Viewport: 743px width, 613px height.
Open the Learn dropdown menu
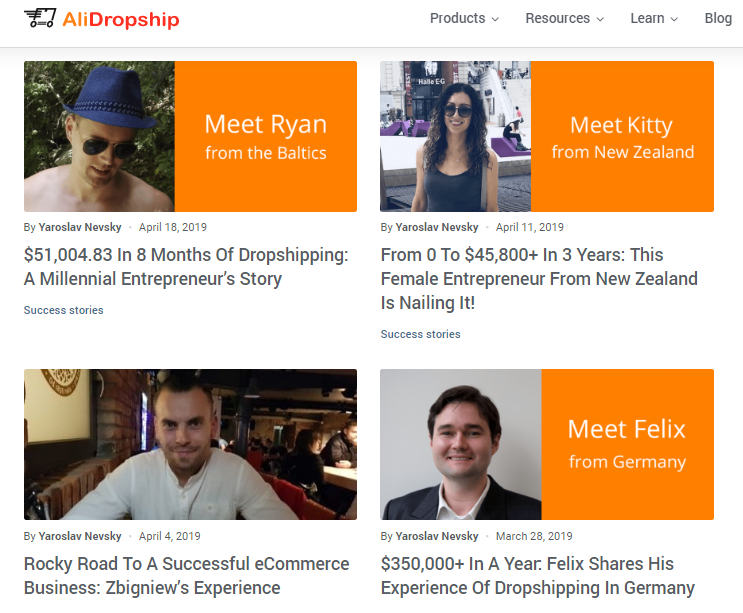click(654, 18)
